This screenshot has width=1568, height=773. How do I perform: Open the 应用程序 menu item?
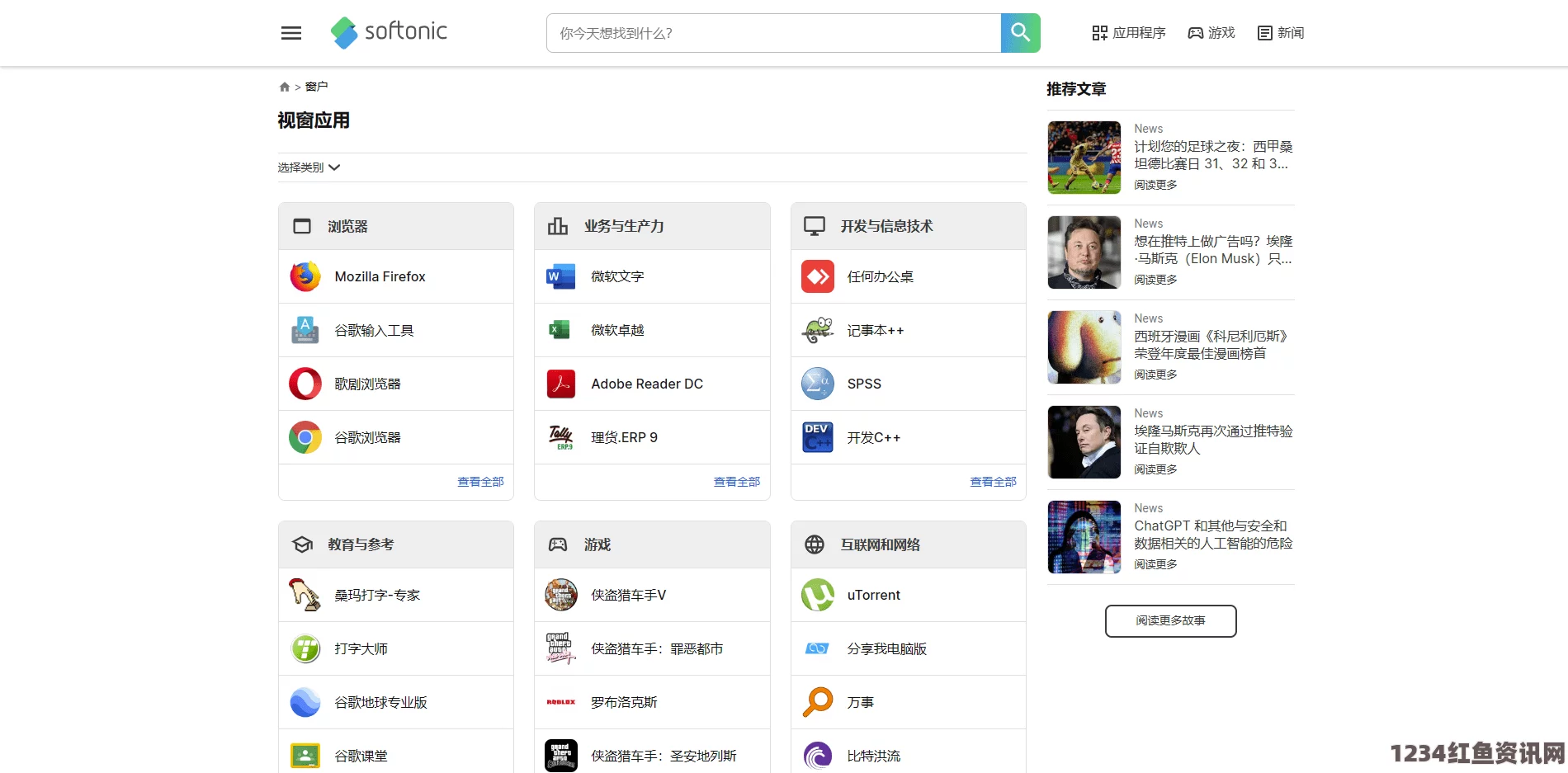(x=1128, y=33)
